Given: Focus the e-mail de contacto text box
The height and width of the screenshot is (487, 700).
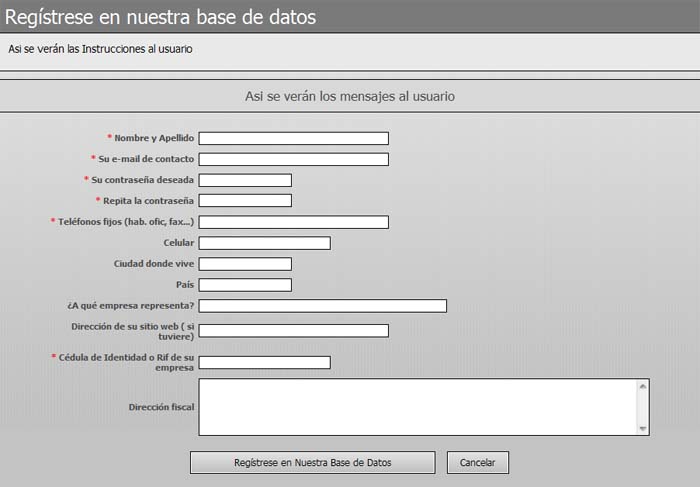Looking at the screenshot, I should [293, 159].
